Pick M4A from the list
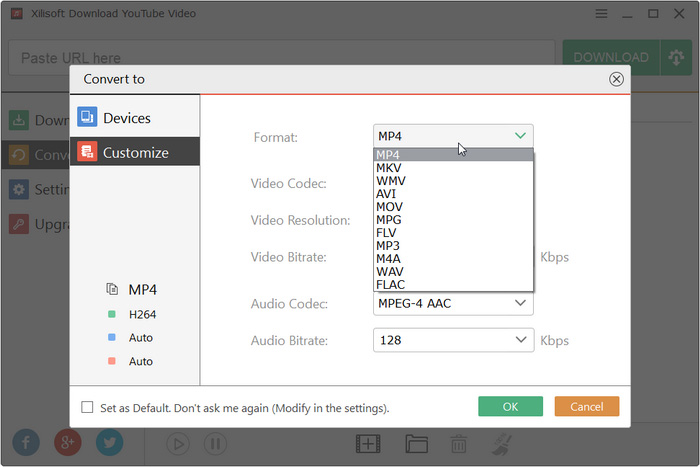The width and height of the screenshot is (700, 467). 453,259
